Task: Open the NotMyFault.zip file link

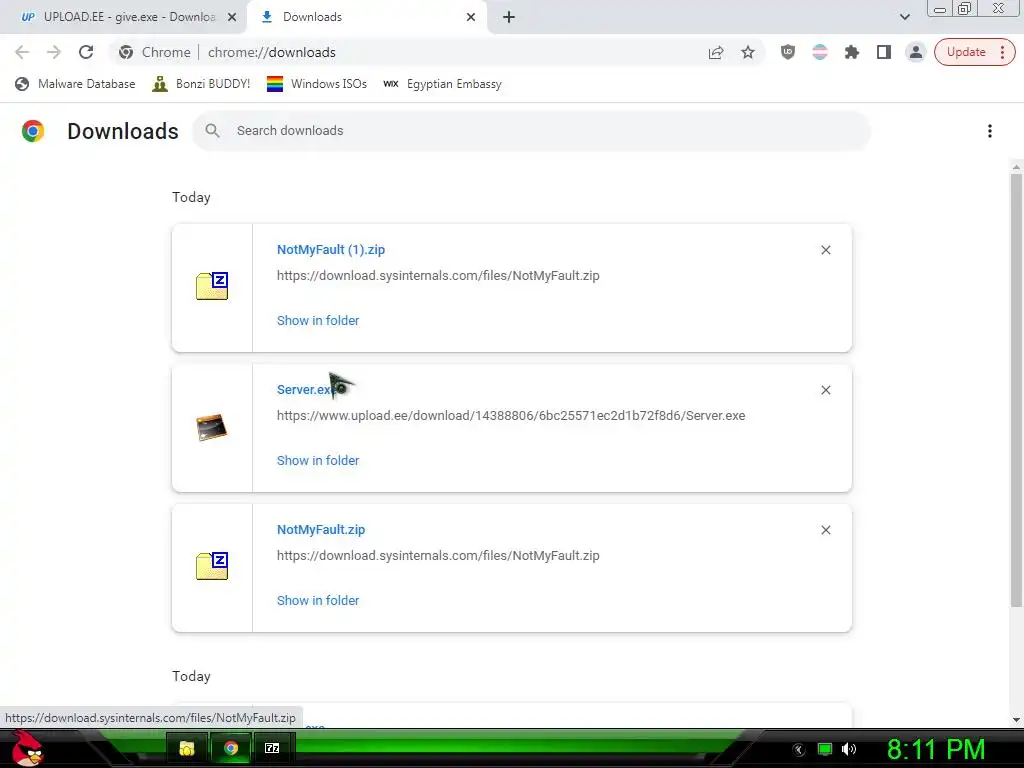Action: [x=321, y=530]
